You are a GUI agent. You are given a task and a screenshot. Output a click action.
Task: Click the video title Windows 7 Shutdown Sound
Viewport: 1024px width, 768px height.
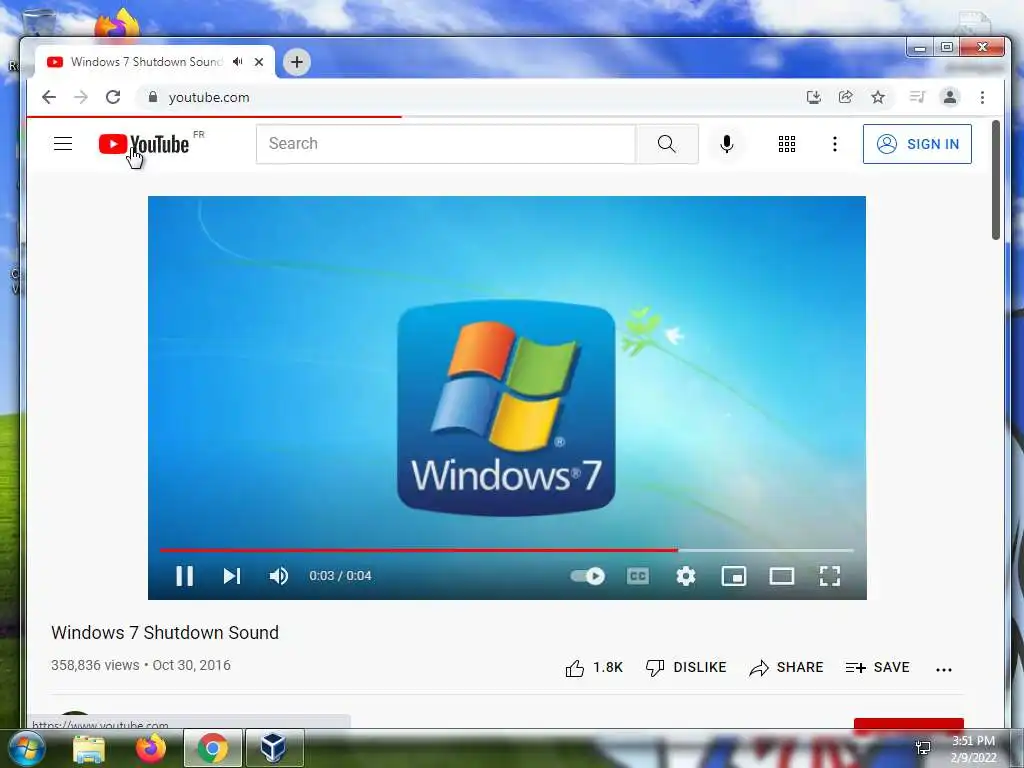[165, 632]
